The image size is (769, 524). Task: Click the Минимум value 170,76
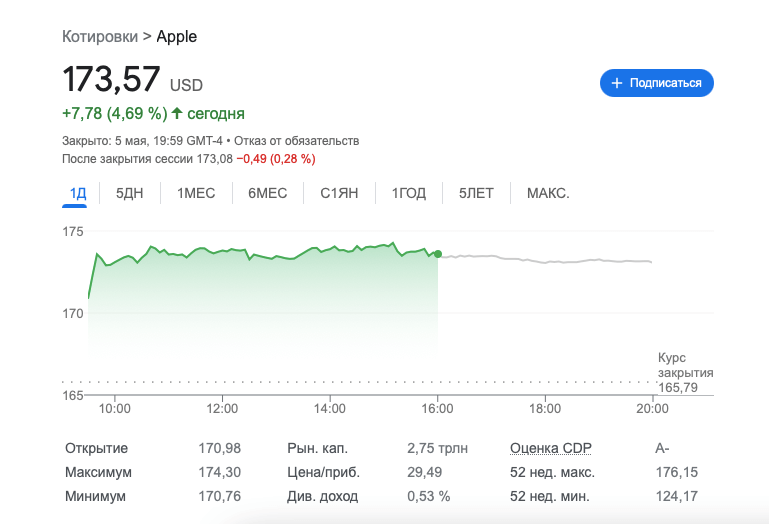(x=220, y=496)
